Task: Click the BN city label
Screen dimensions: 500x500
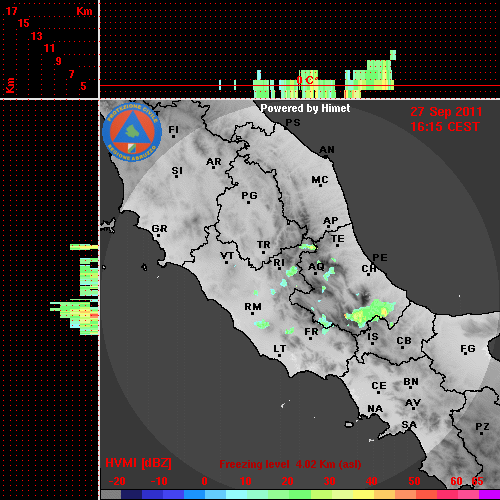Action: tap(411, 382)
